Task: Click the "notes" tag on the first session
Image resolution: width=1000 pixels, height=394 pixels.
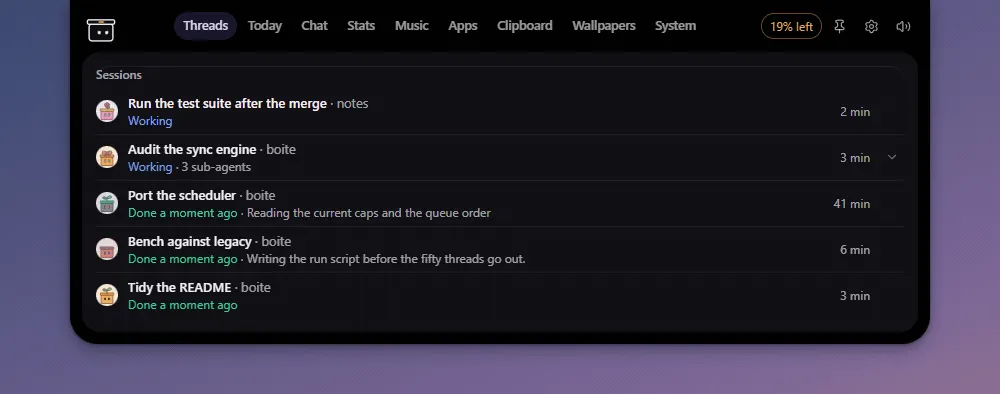Action: (x=352, y=103)
